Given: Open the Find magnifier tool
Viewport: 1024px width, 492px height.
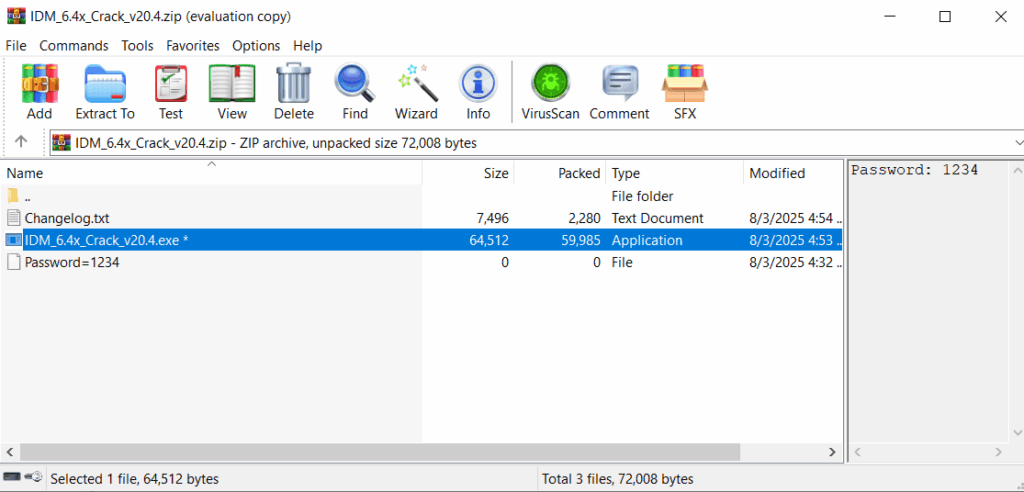Looking at the screenshot, I should [355, 84].
